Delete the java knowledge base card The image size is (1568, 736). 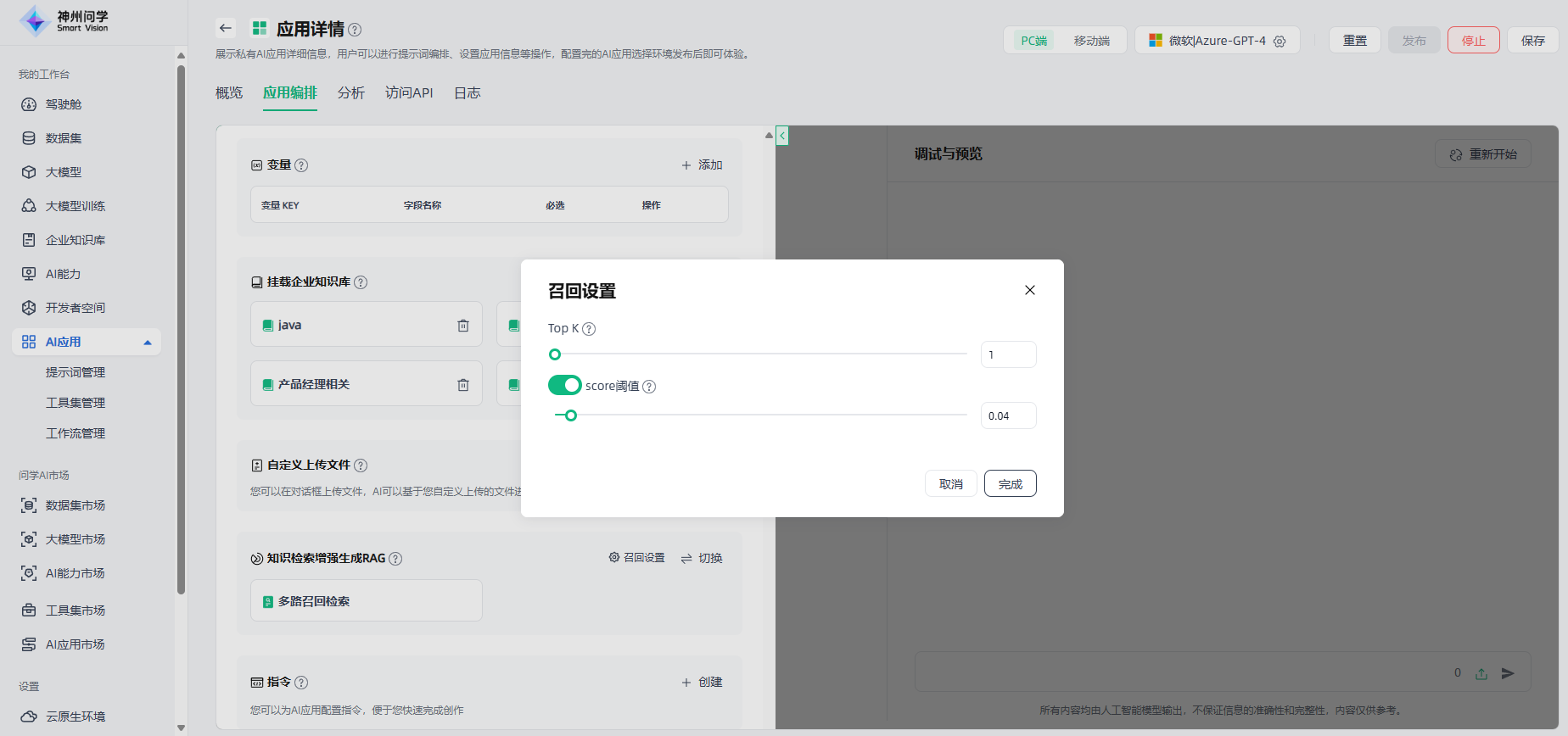click(463, 326)
